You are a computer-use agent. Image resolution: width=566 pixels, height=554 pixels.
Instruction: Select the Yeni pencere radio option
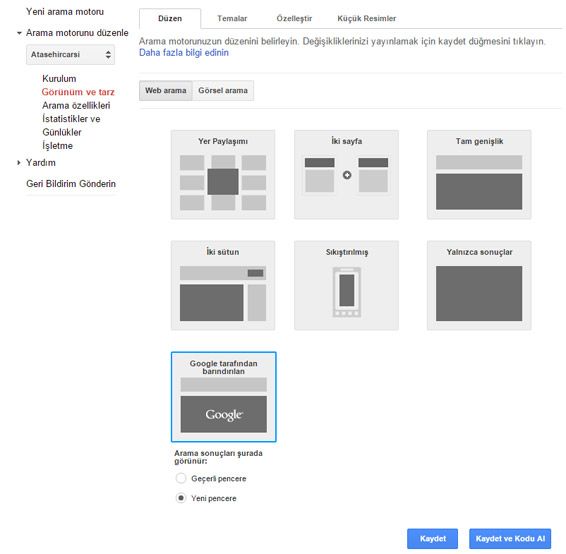(181, 498)
